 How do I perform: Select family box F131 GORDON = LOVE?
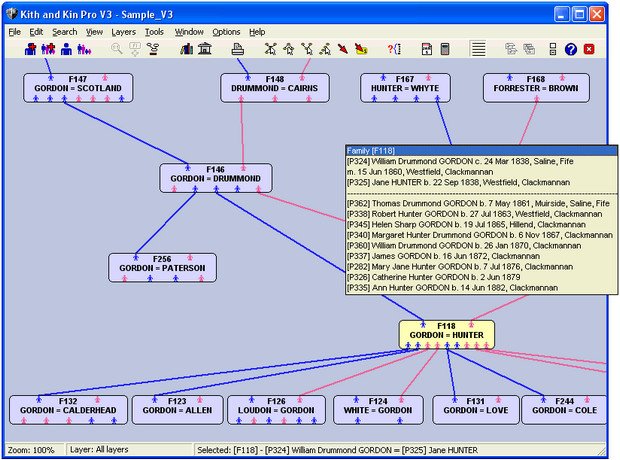476,410
